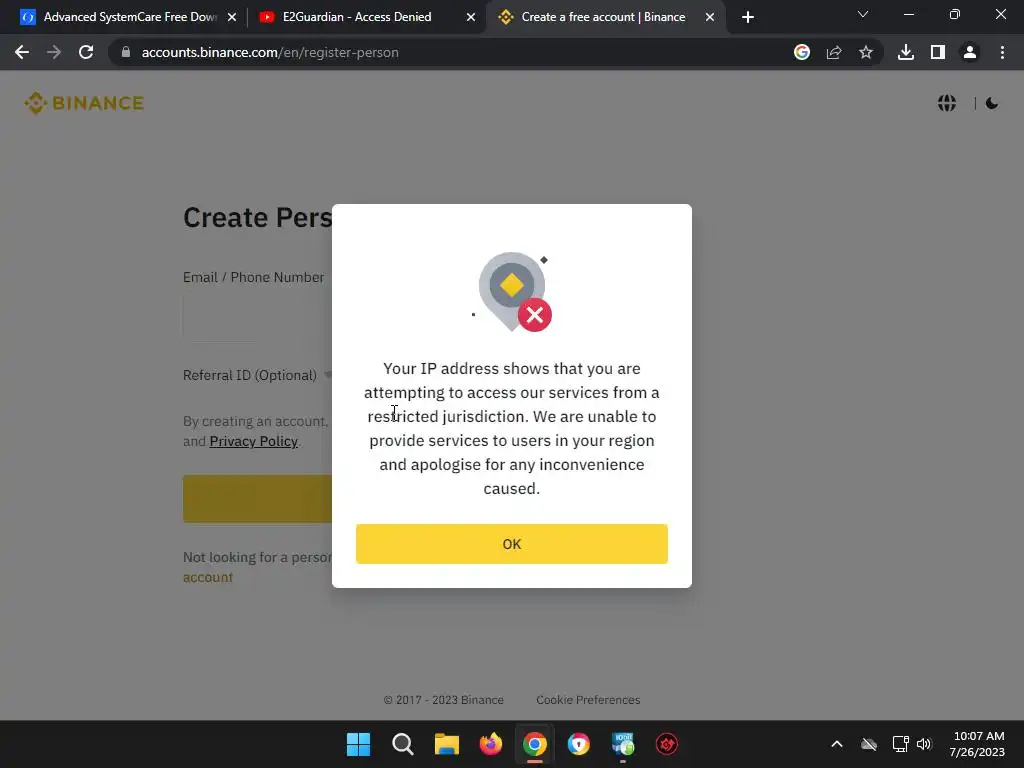Open the Privacy Policy link

[253, 441]
